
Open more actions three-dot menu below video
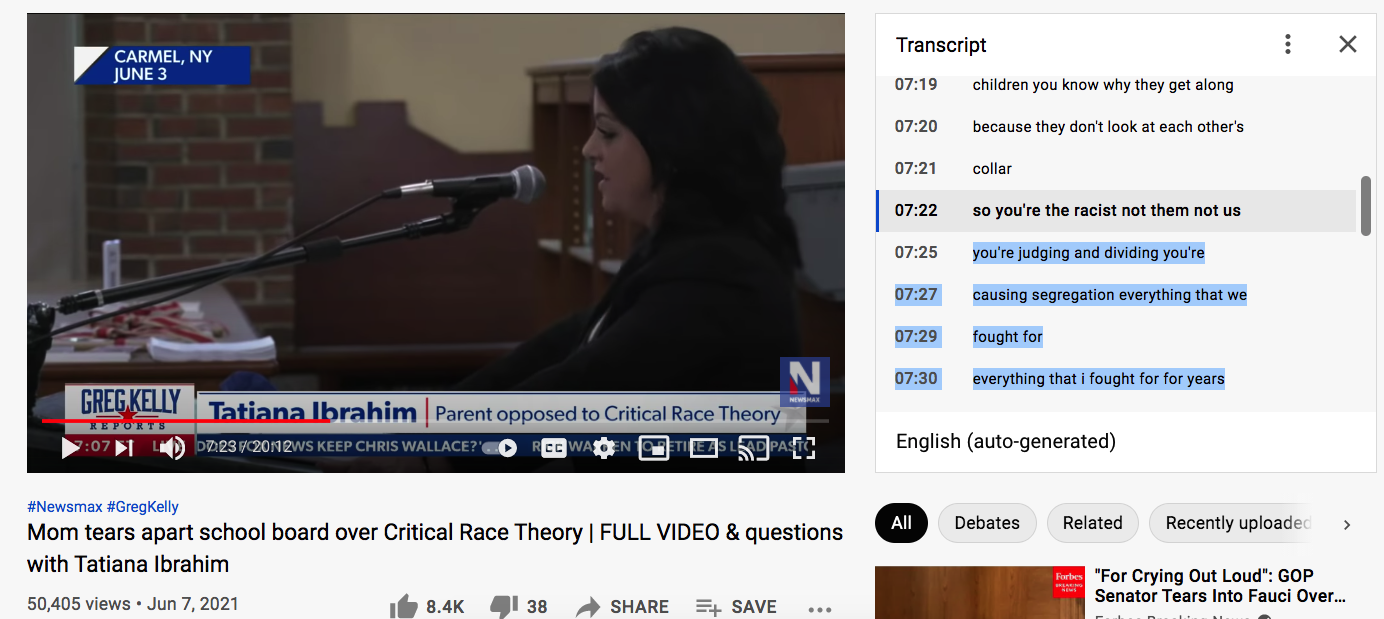click(x=820, y=608)
